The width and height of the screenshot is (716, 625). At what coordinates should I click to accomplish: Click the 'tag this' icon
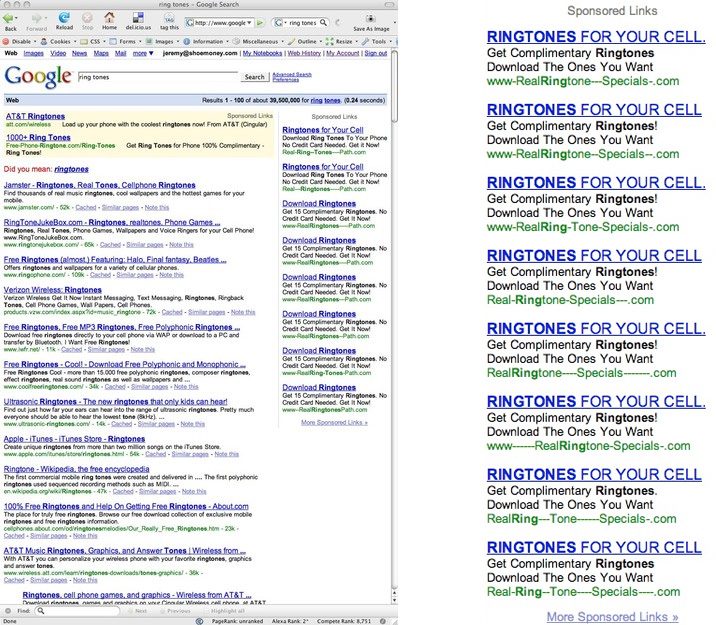pos(169,19)
